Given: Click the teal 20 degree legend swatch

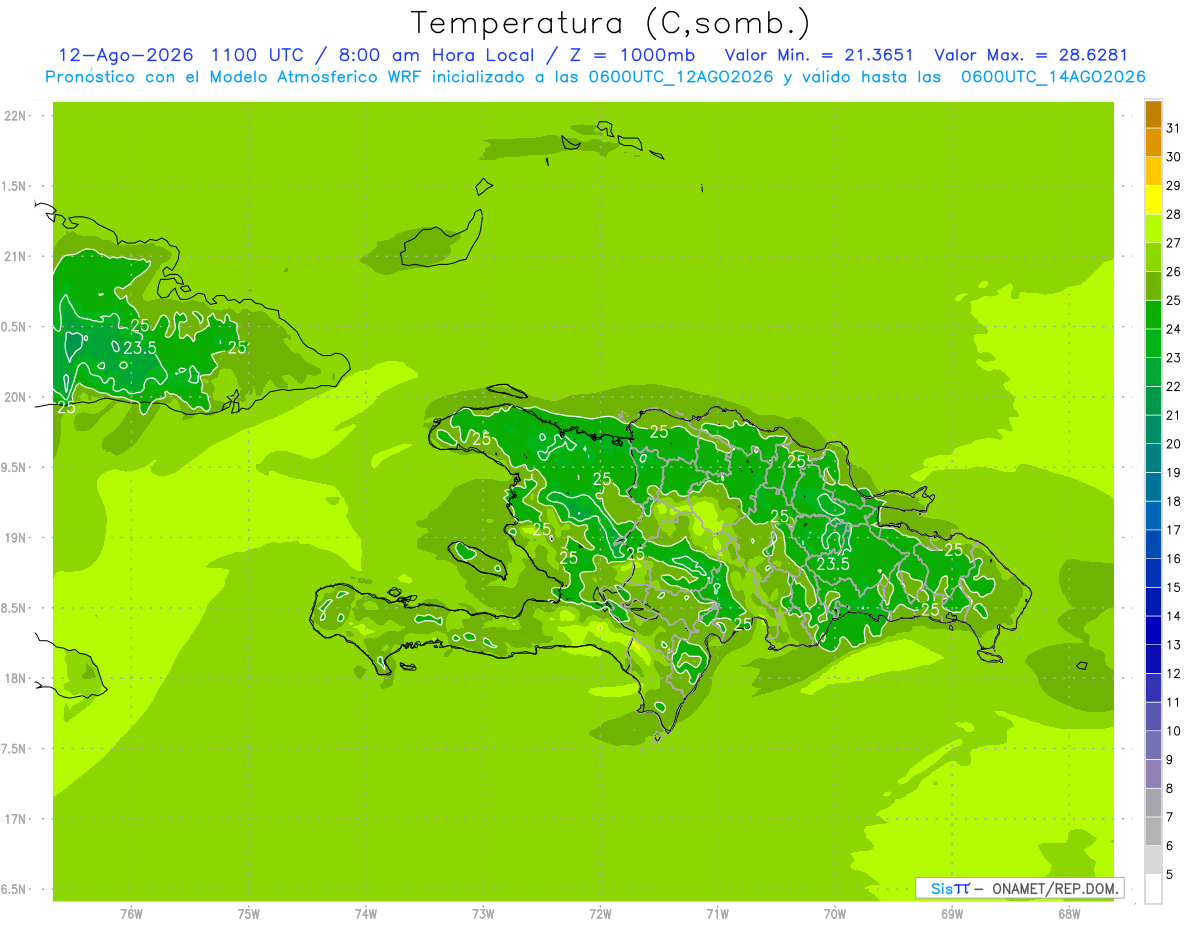Looking at the screenshot, I should [x=1153, y=430].
